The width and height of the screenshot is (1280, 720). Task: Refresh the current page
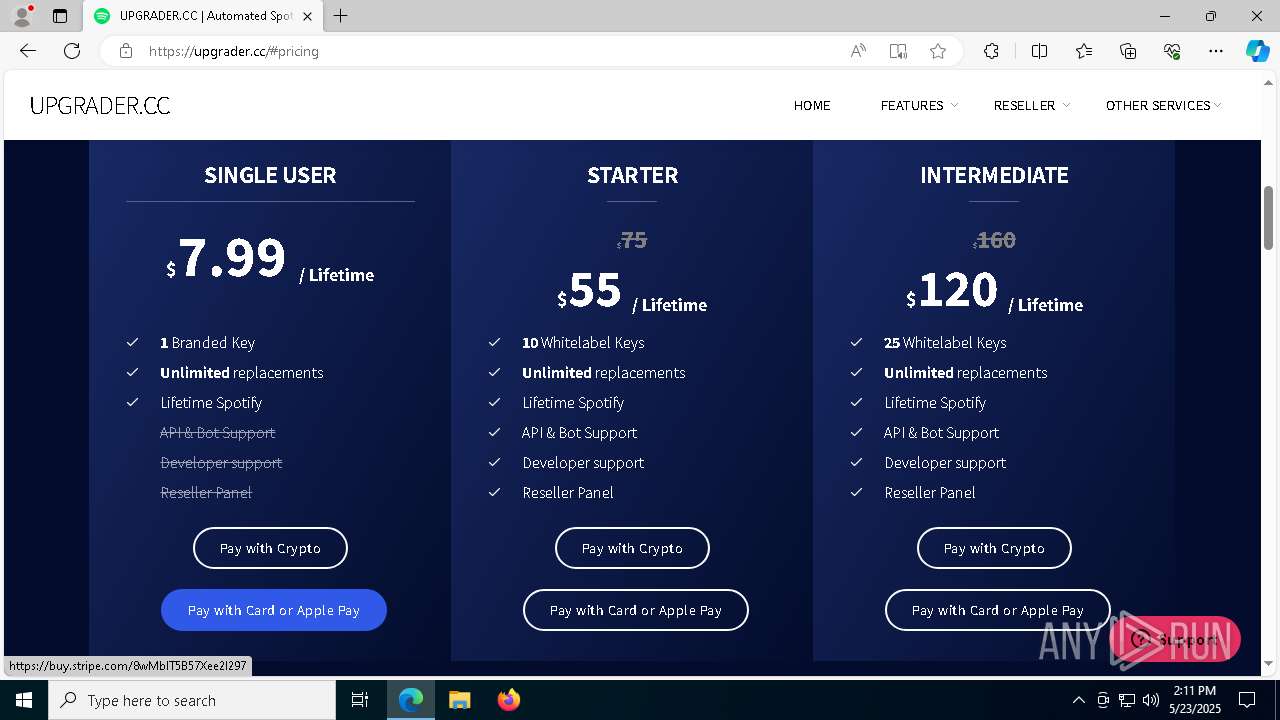[72, 51]
